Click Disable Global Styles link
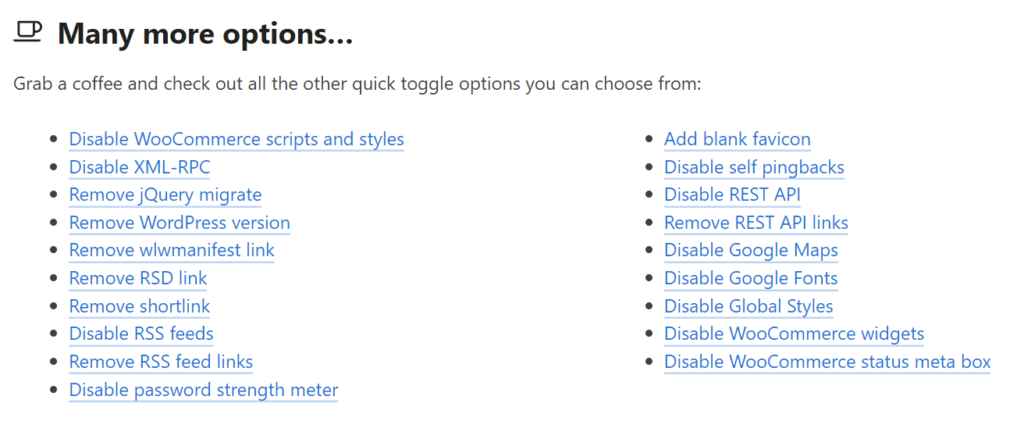Screen dimensions: 1024x432 748,306
